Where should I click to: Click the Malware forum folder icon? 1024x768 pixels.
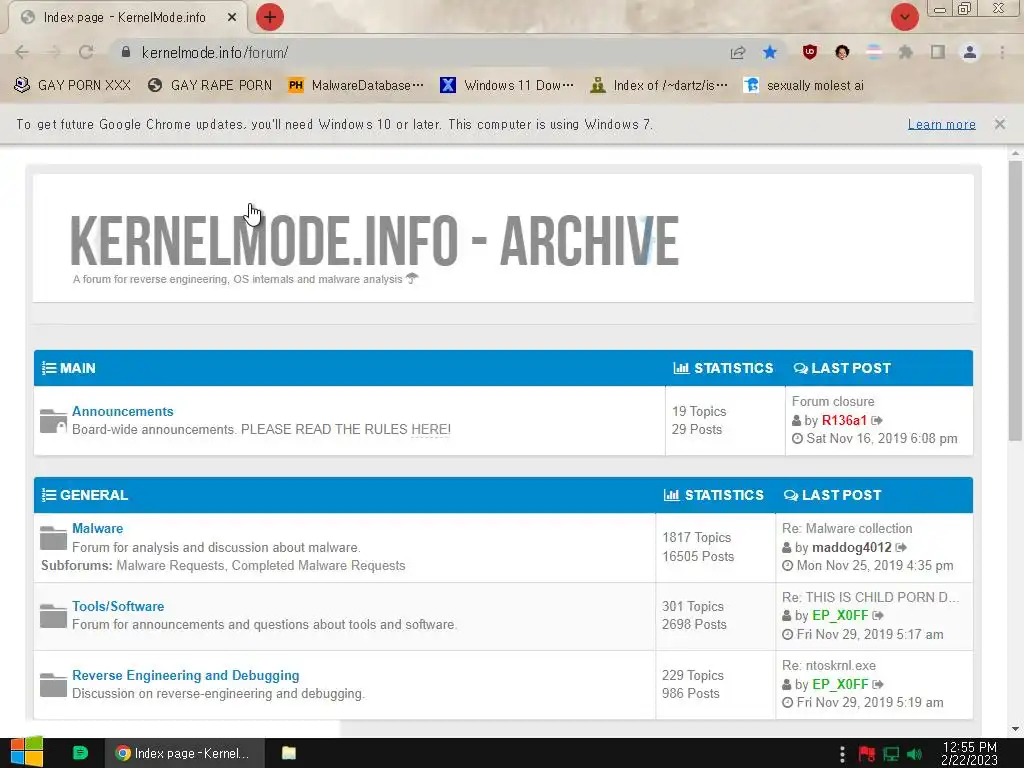[54, 538]
